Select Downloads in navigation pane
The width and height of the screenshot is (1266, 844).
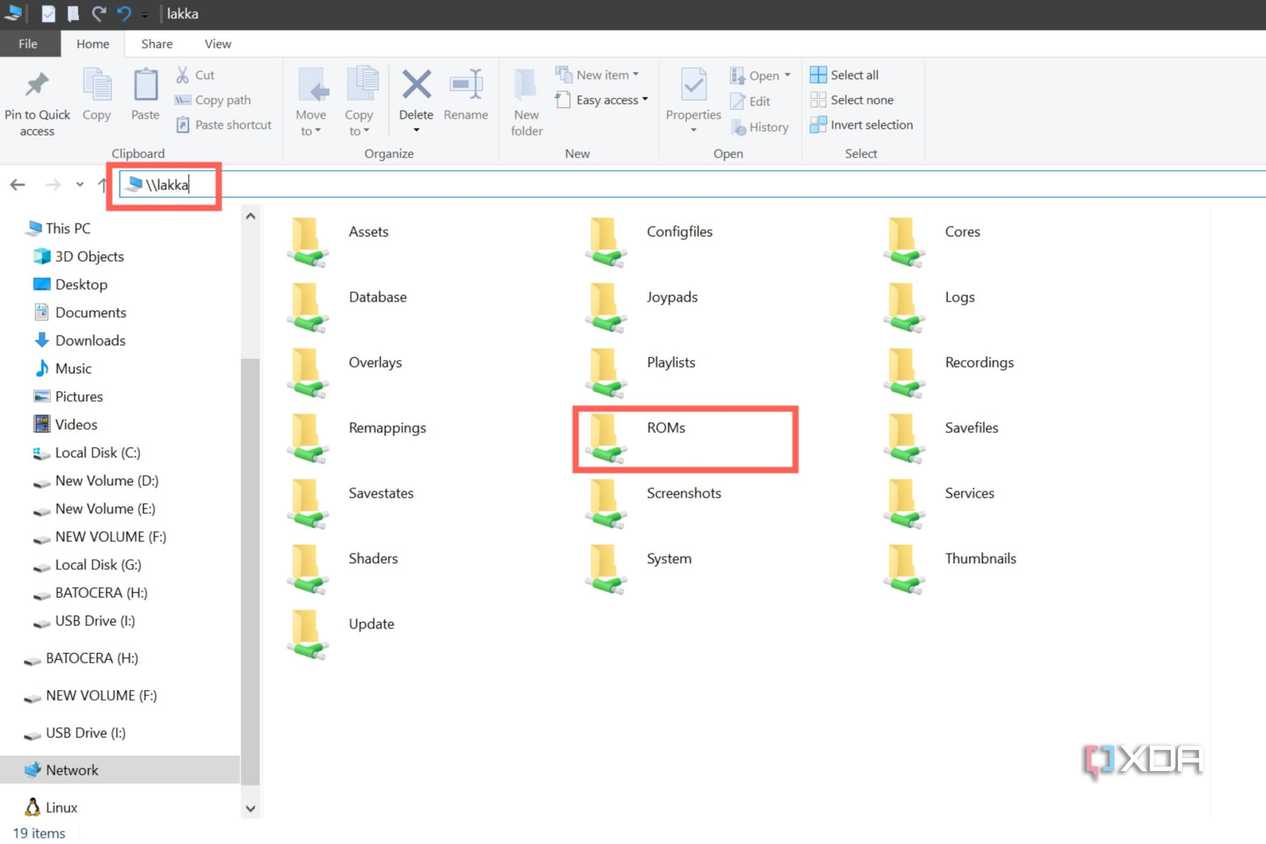point(80,340)
